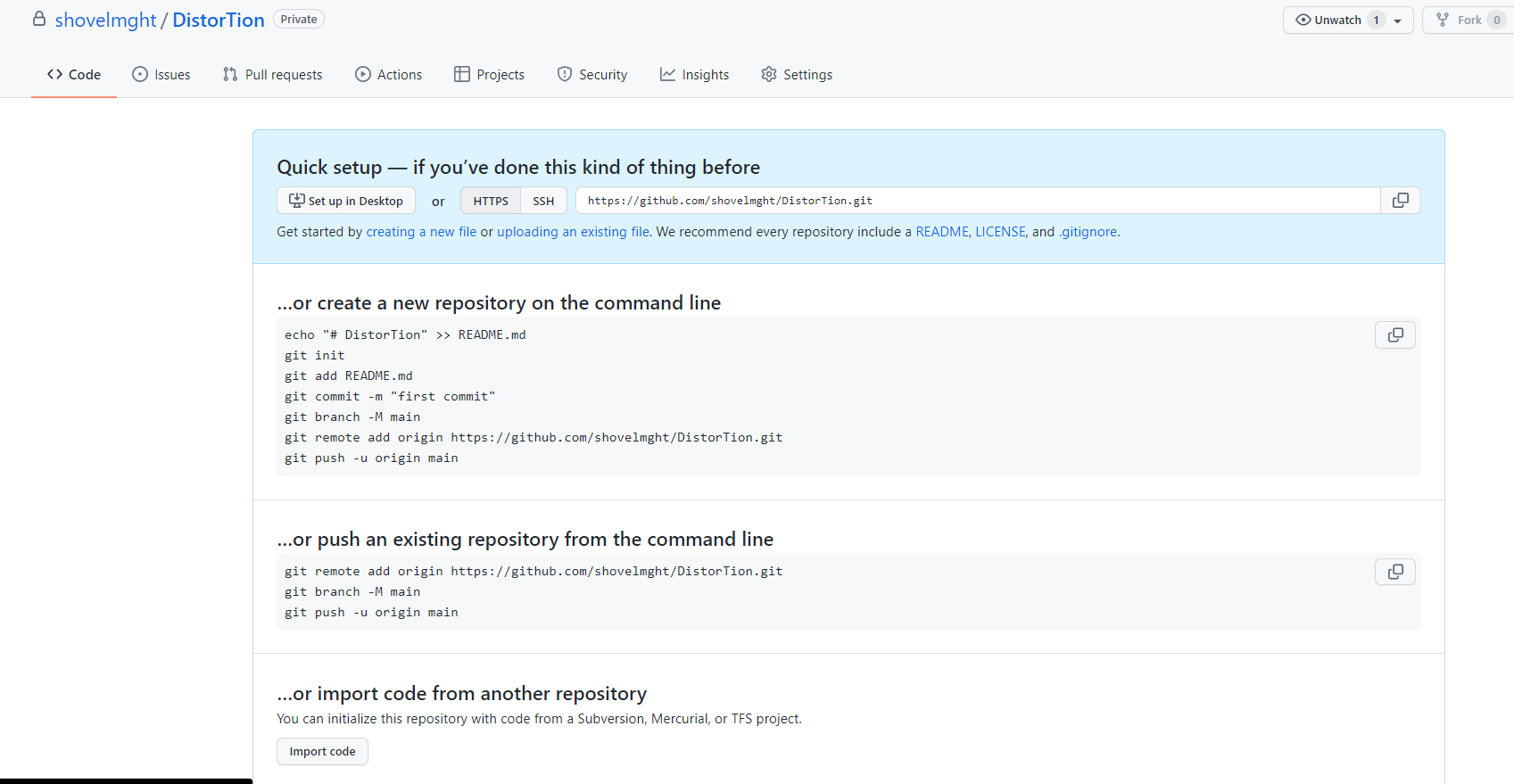This screenshot has height=784, width=1514.
Task: Click '...or create a new repository' heading
Action: point(499,302)
